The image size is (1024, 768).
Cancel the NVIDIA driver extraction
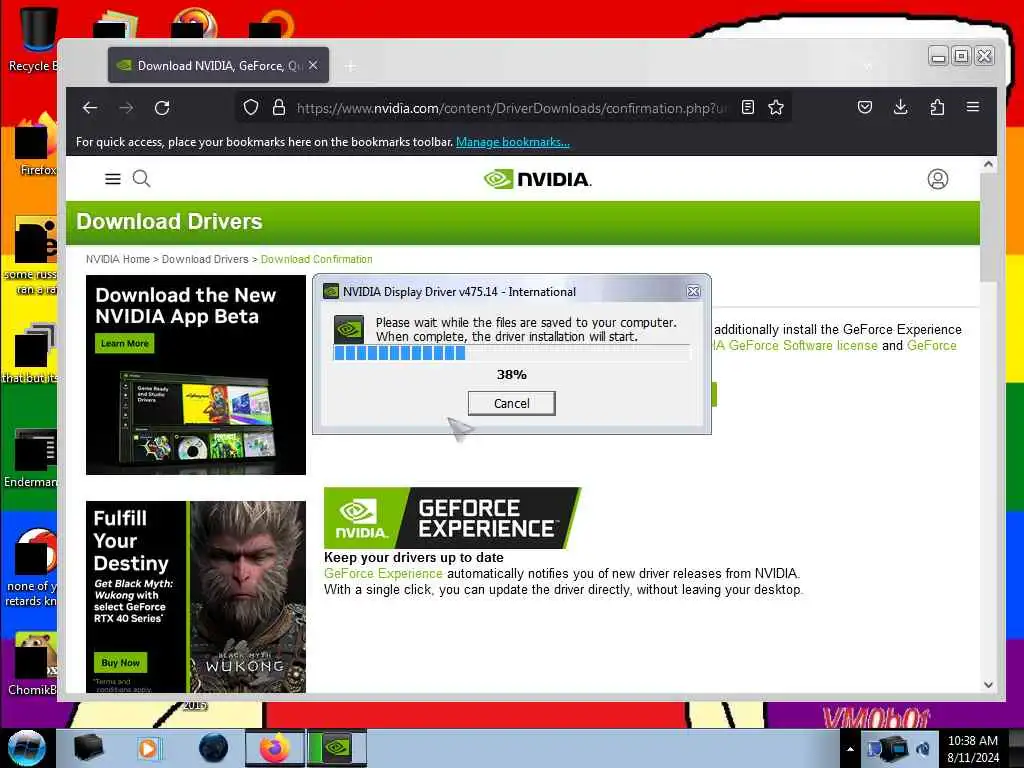pyautogui.click(x=511, y=404)
